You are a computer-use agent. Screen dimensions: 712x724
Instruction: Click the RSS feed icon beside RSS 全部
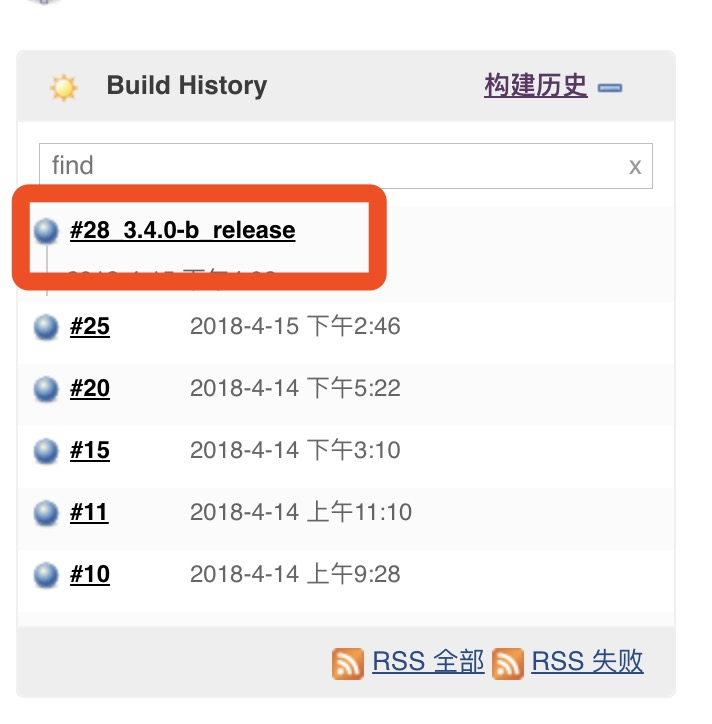(347, 664)
